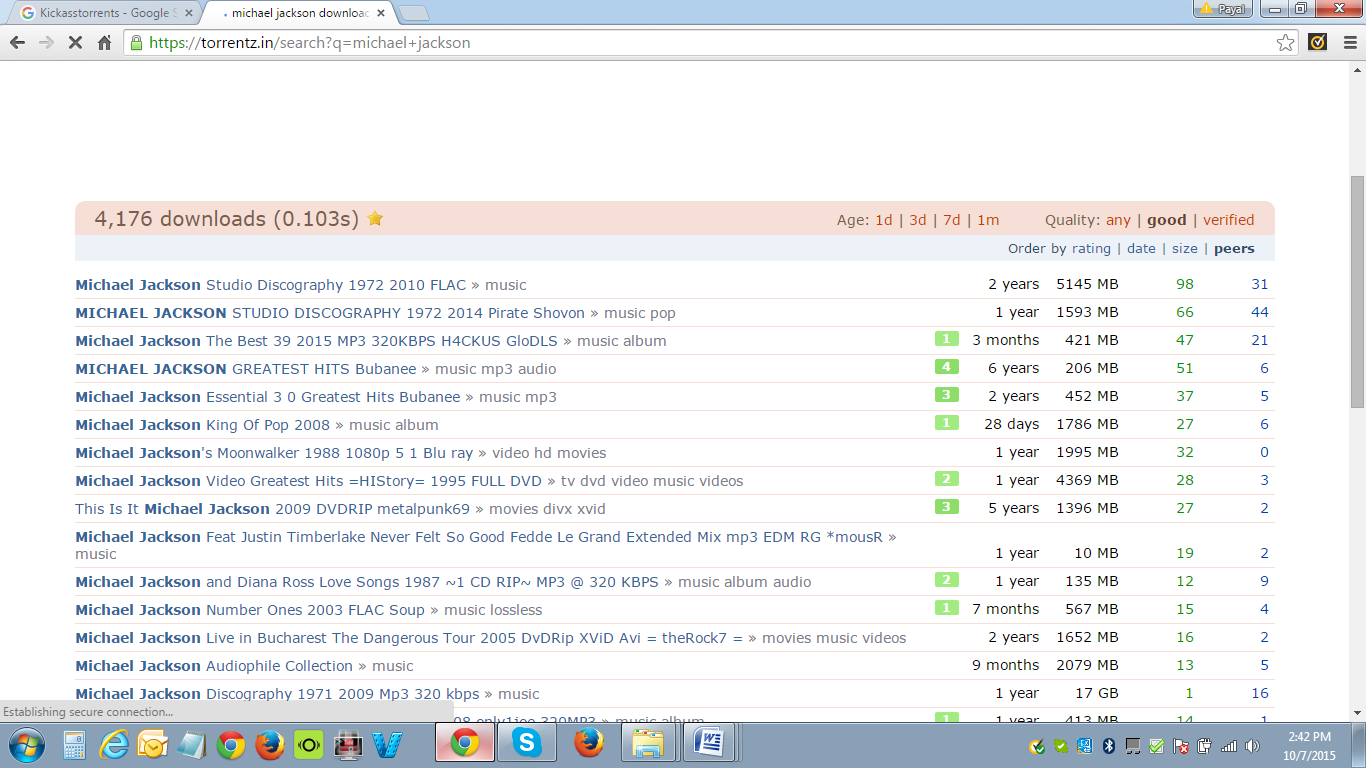Click the green rating badge 4 on GREATEST HITS row
The image size is (1366, 768).
946,367
